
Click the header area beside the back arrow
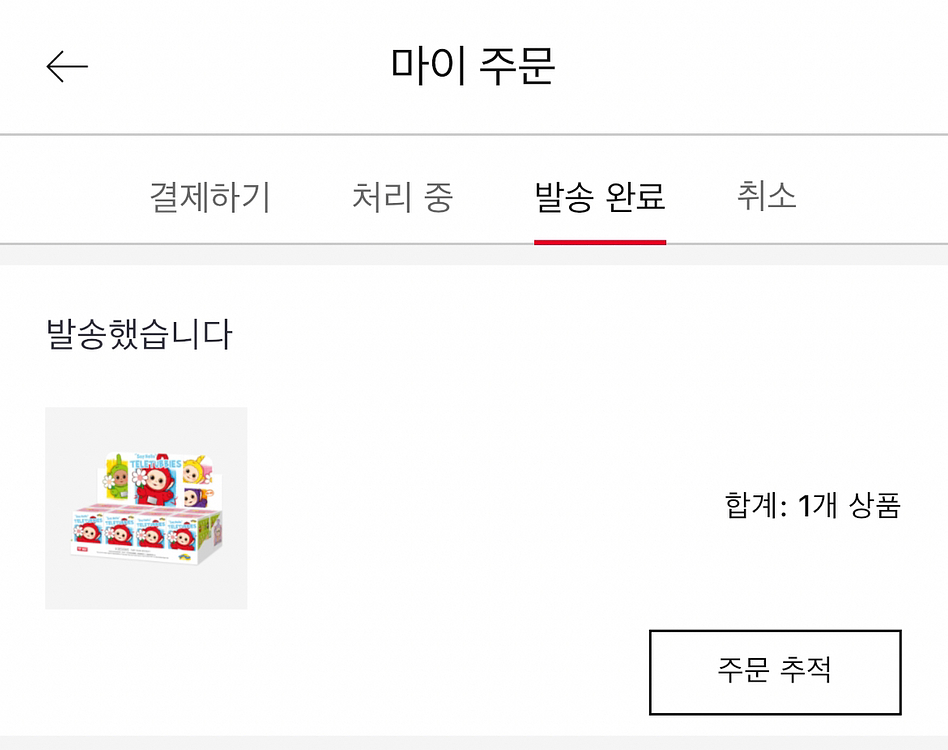(x=236, y=66)
